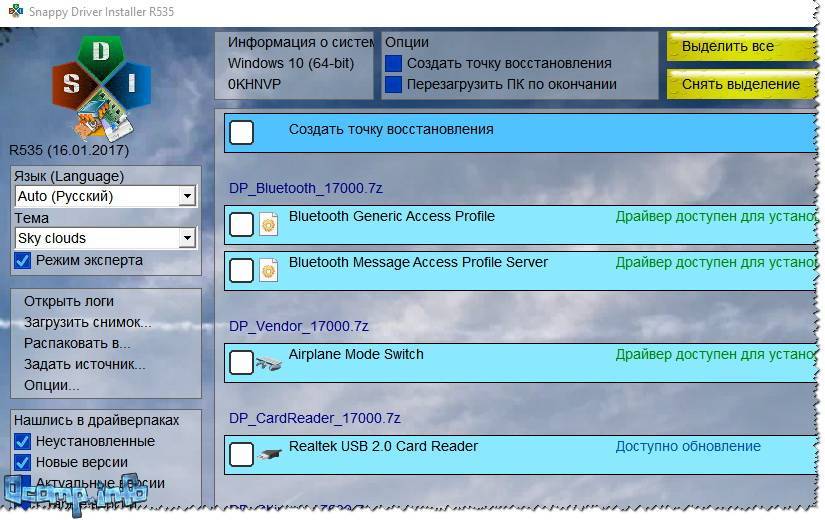Click the Информация о системе panel header
Viewport: 825px width, 520px height.
[x=300, y=42]
